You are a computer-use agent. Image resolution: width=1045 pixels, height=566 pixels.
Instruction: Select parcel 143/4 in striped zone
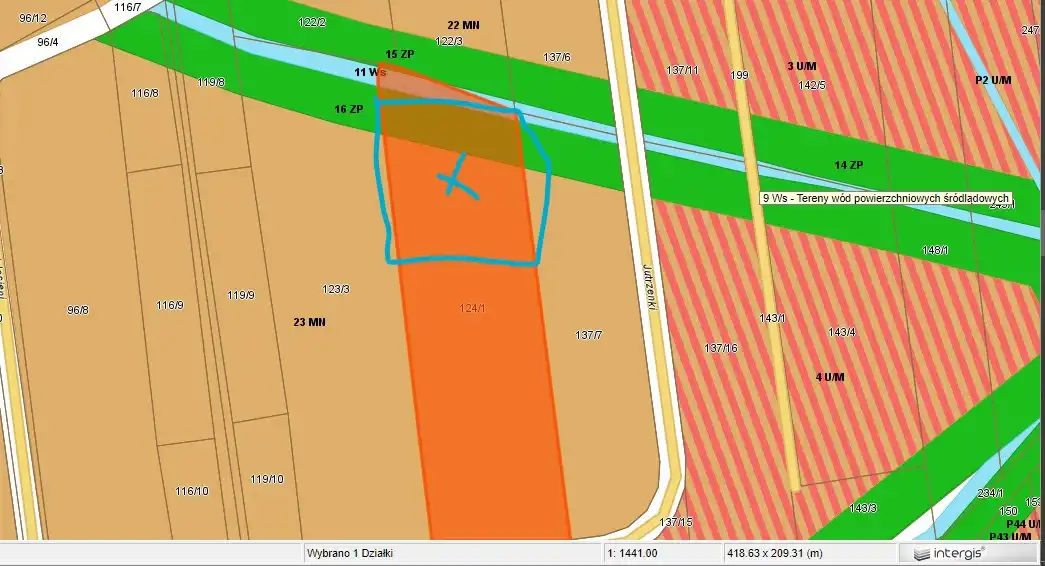click(x=842, y=332)
